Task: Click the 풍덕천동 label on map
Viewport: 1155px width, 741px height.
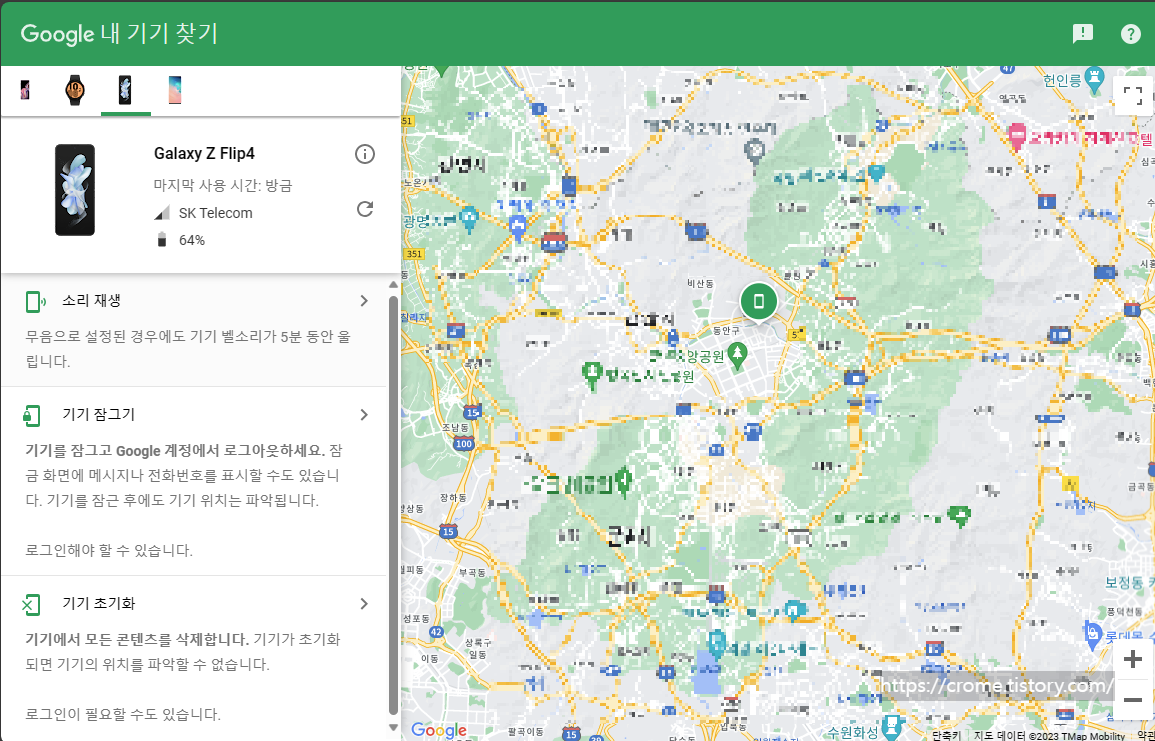Action: click(1126, 612)
